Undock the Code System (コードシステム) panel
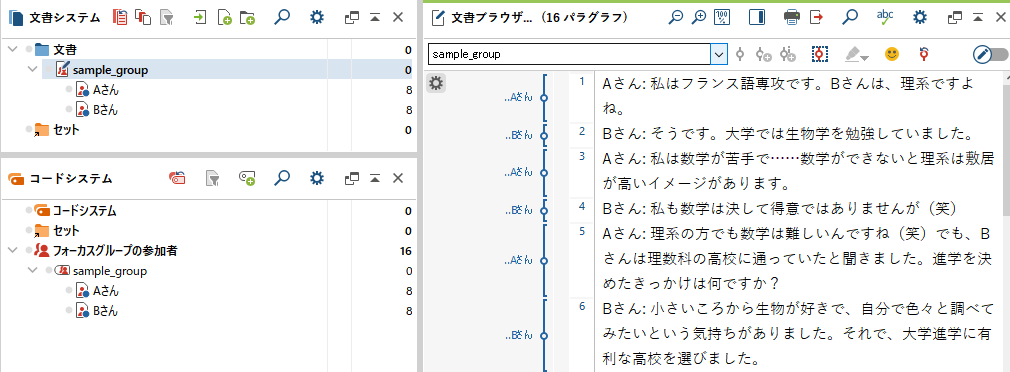The width and height of the screenshot is (1010, 372). click(352, 178)
